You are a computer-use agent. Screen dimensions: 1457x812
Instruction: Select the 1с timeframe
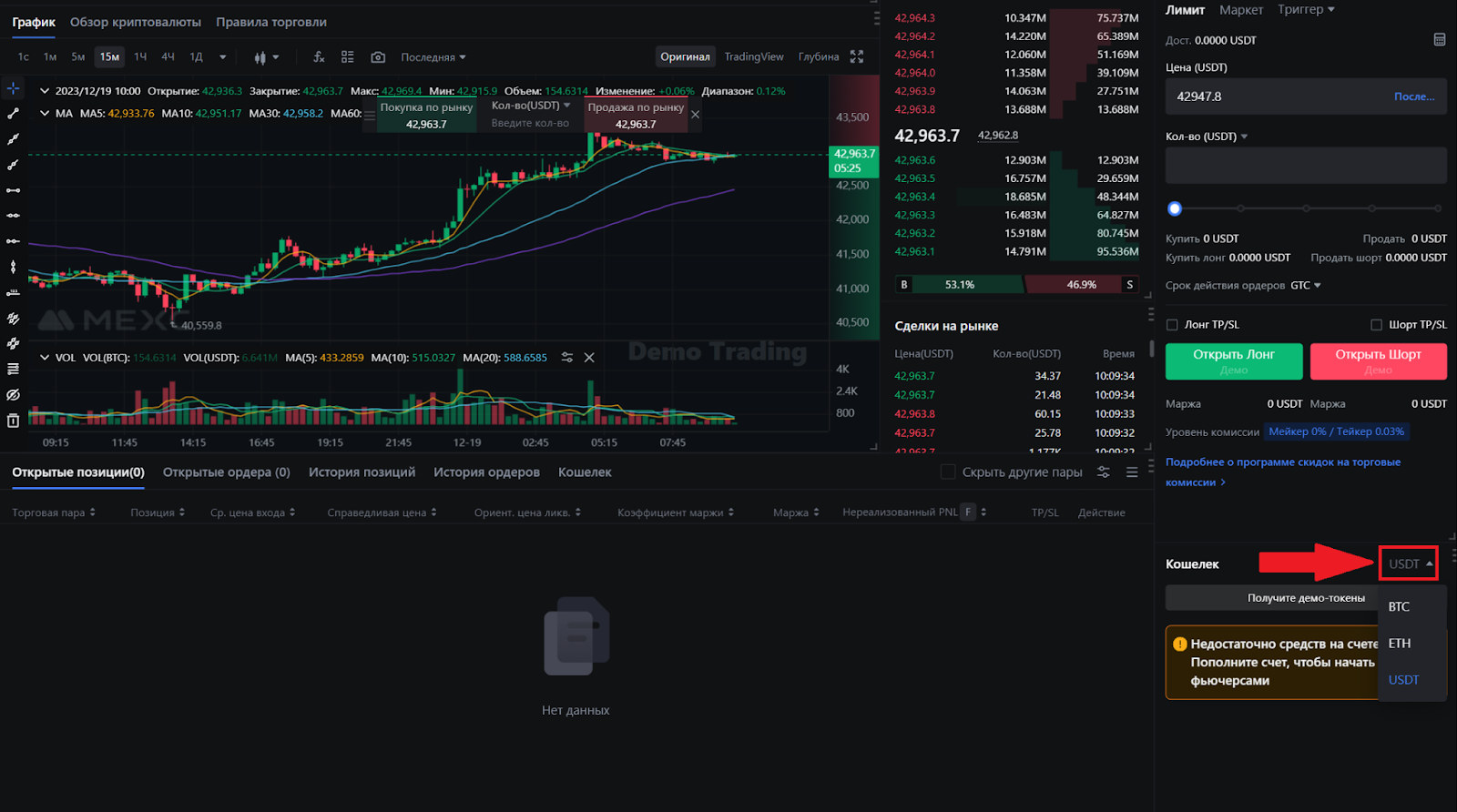pyautogui.click(x=24, y=56)
